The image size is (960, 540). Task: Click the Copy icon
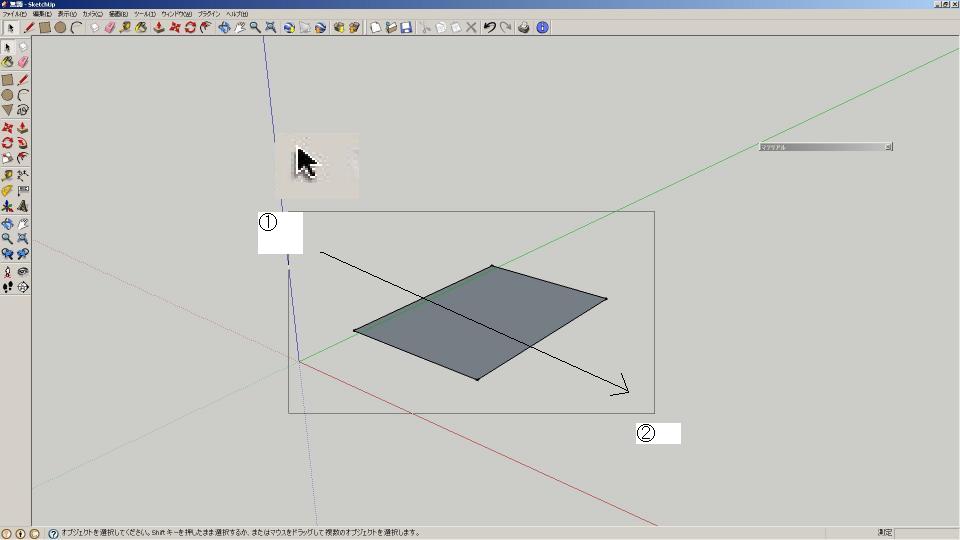[440, 28]
